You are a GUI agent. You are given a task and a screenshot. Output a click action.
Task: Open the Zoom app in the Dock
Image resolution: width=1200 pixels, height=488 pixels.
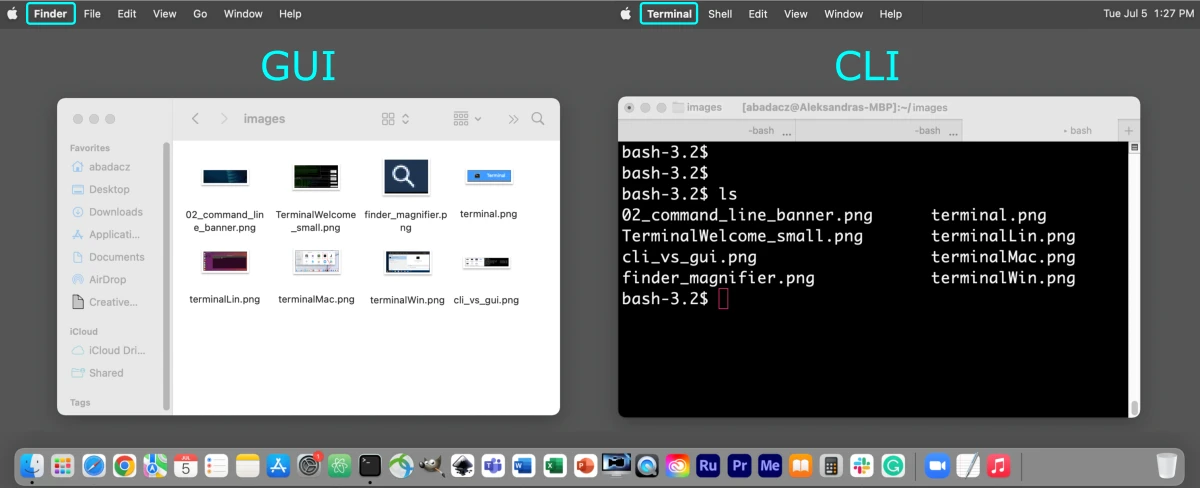coord(937,466)
